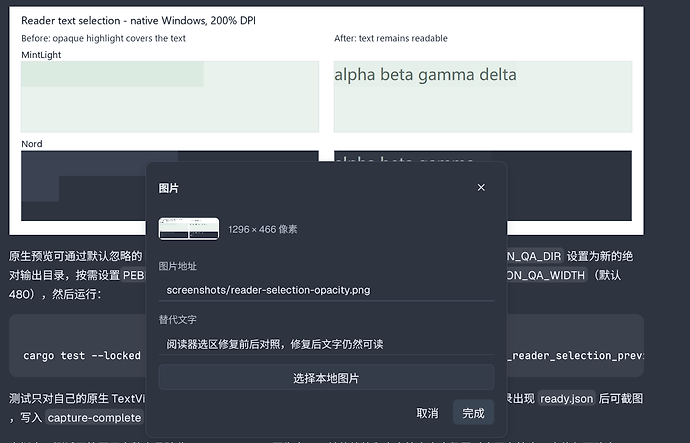Click the 图片地址 label

click(177, 266)
